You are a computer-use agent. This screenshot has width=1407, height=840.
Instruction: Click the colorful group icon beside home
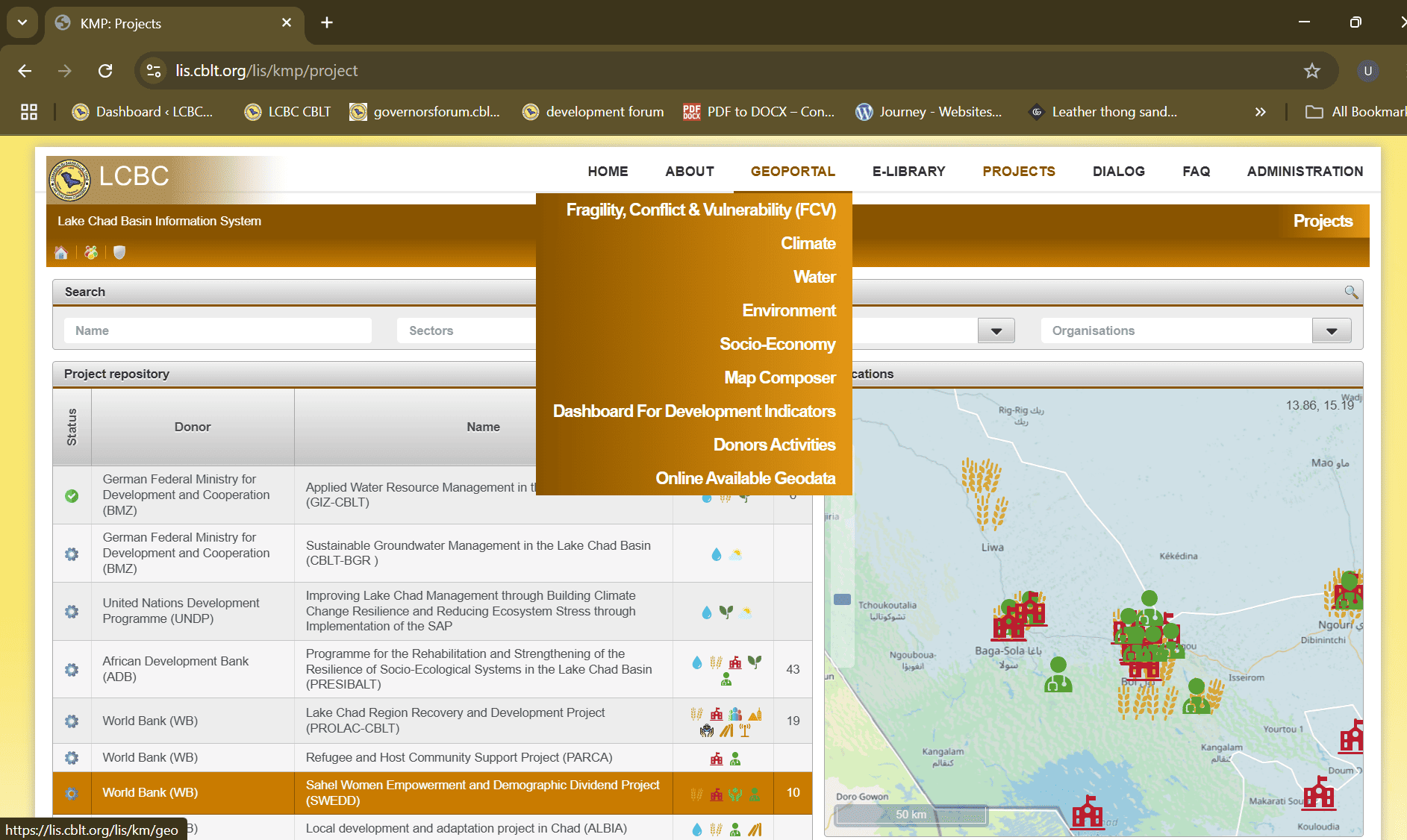tap(91, 253)
